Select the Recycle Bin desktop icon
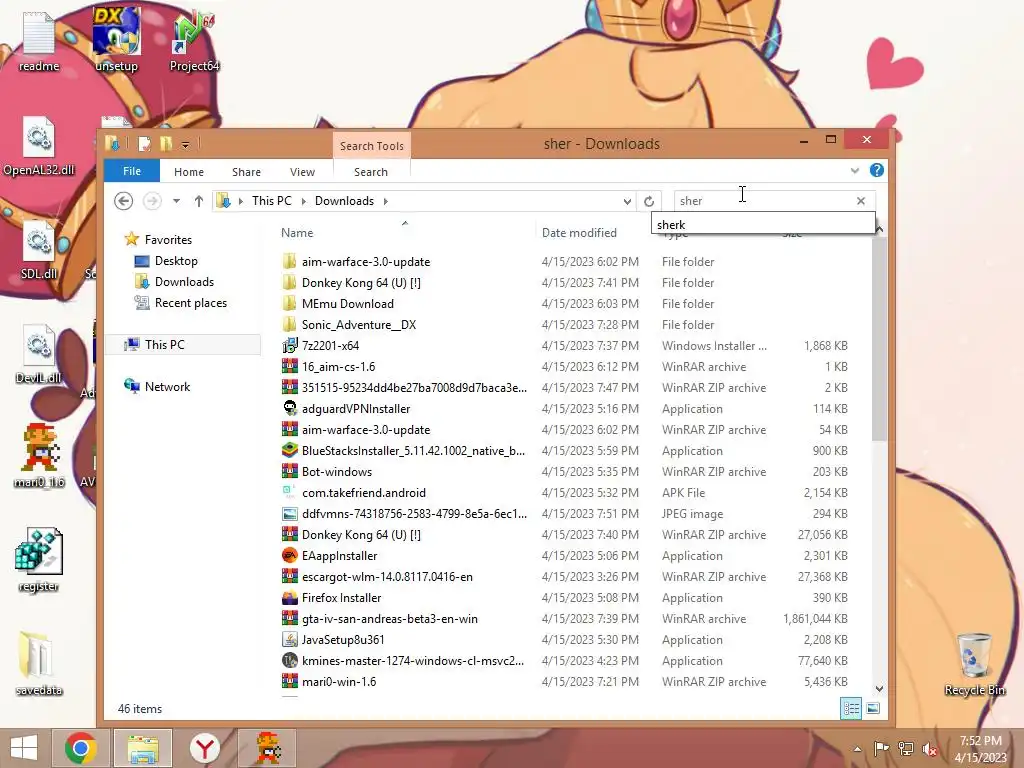This screenshot has width=1024, height=768. pyautogui.click(x=974, y=664)
